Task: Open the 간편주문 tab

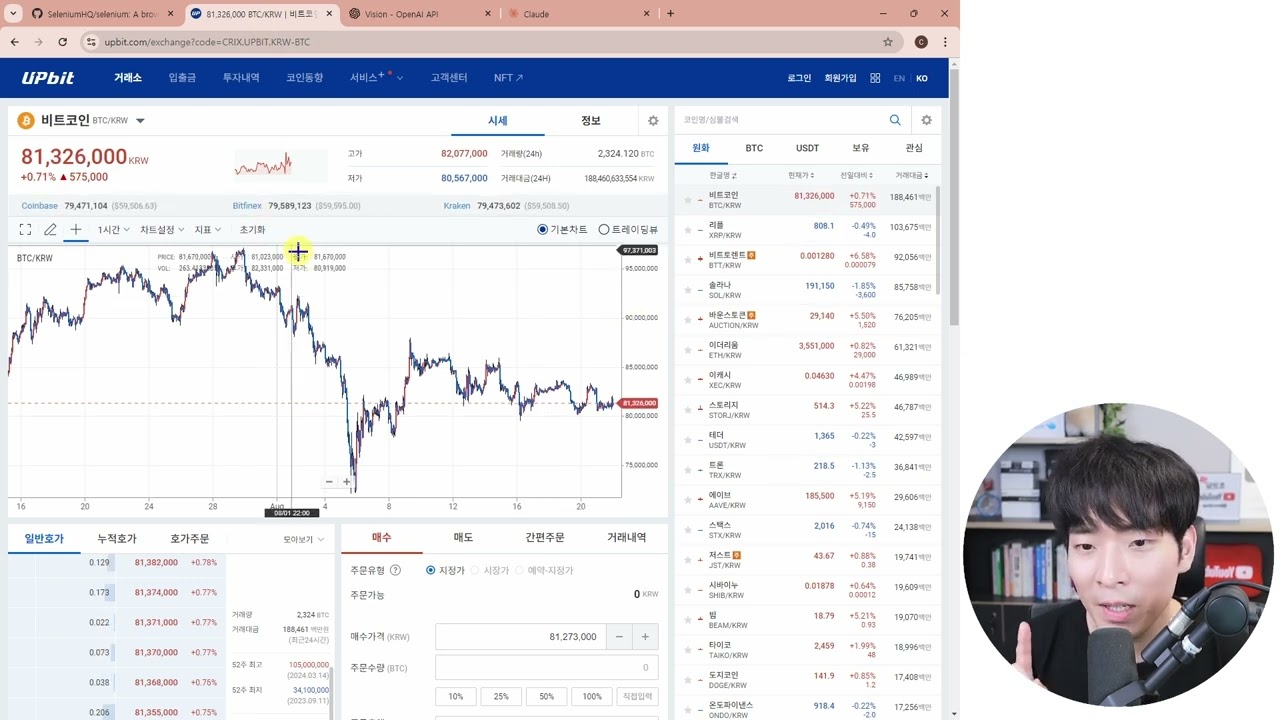Action: click(545, 538)
